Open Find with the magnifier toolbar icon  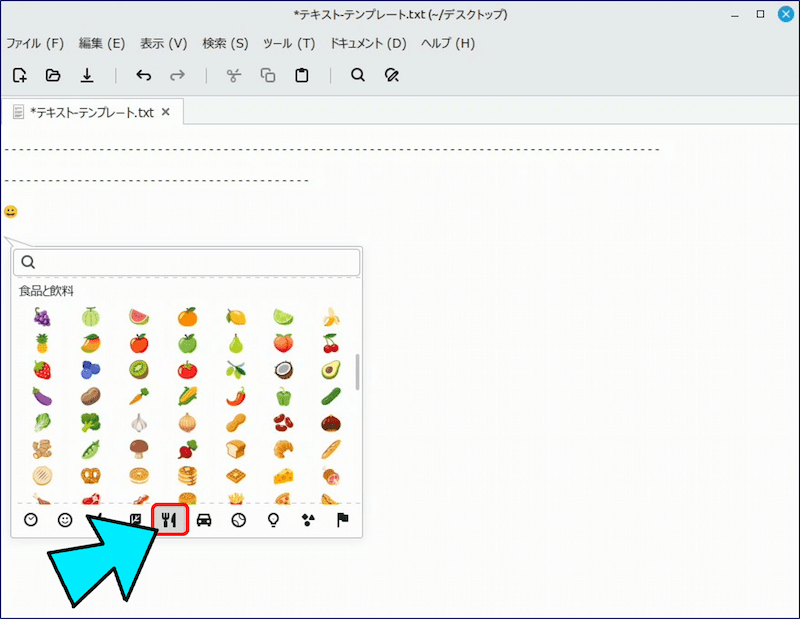(357, 75)
